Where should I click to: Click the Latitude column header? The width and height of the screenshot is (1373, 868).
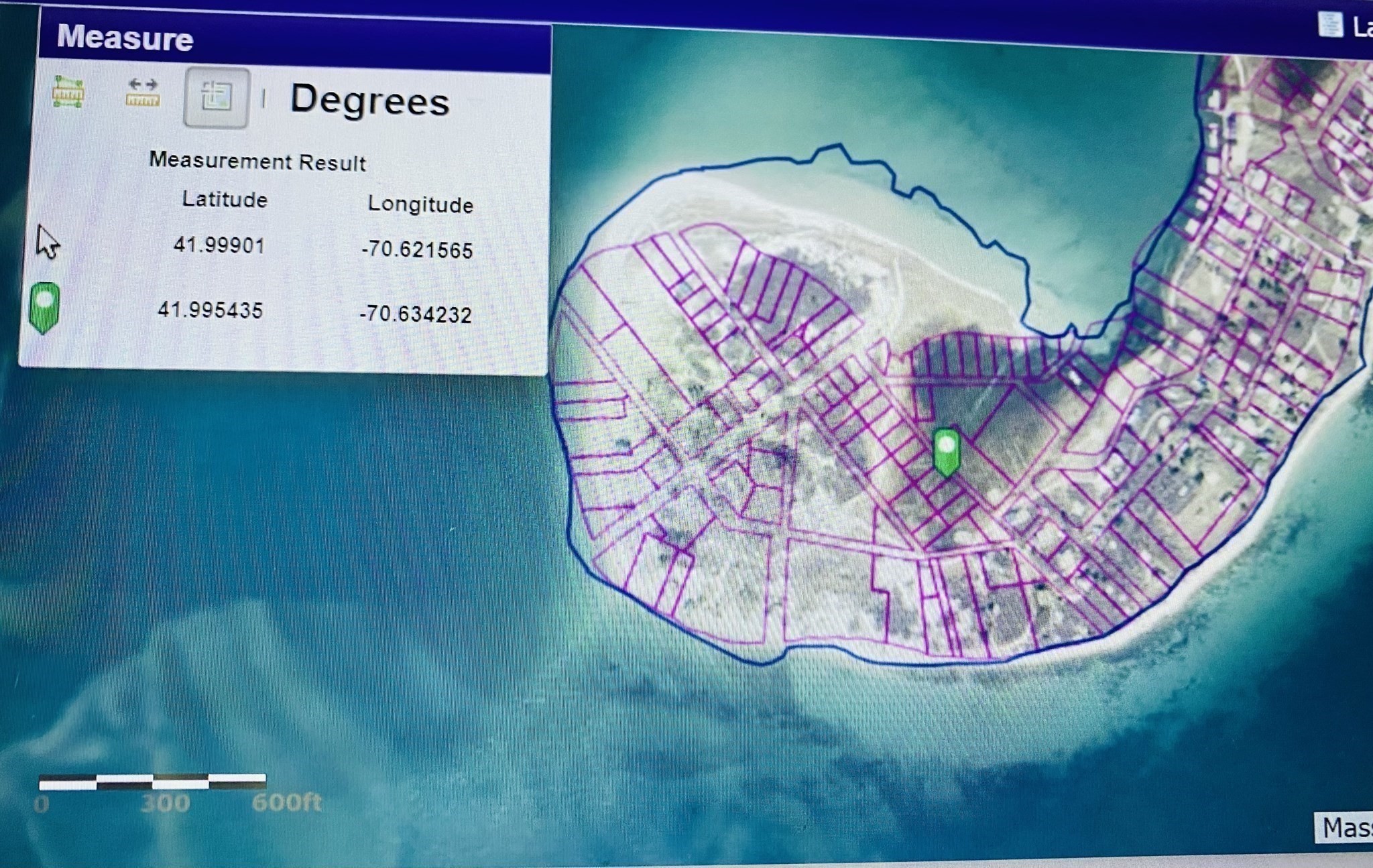coord(225,199)
